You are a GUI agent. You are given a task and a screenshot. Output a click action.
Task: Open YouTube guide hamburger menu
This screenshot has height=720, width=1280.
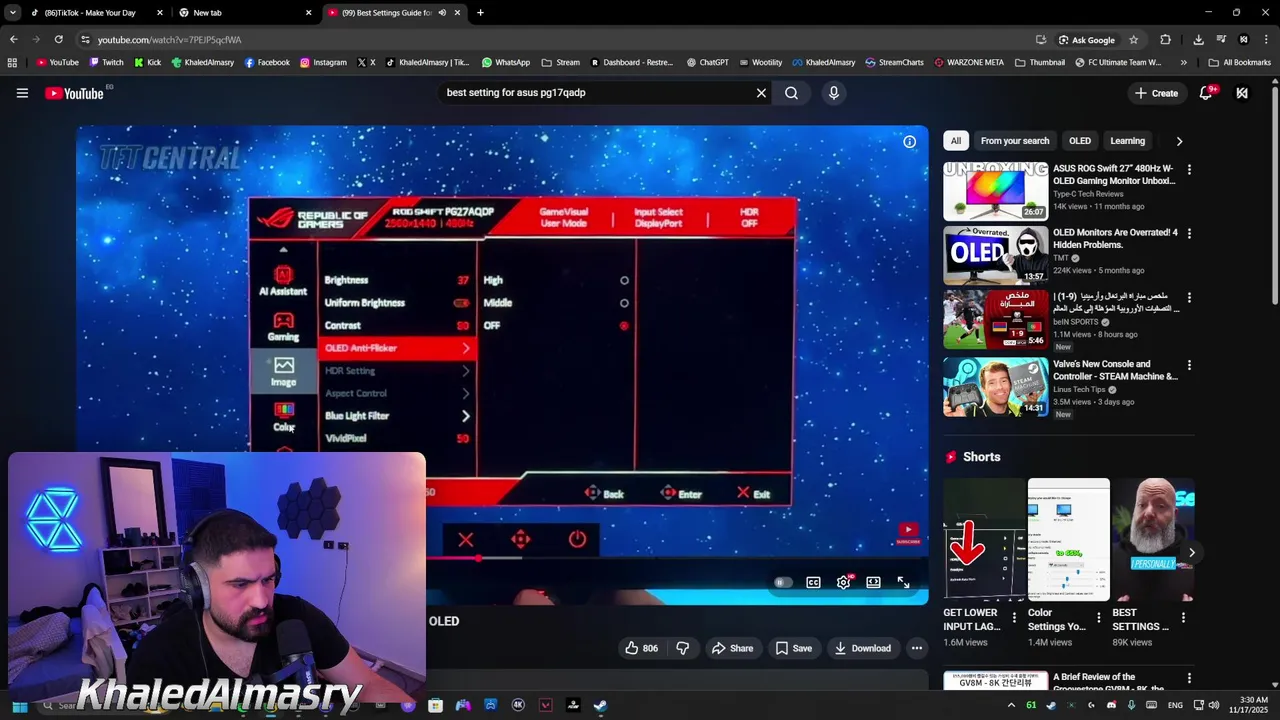(22, 93)
